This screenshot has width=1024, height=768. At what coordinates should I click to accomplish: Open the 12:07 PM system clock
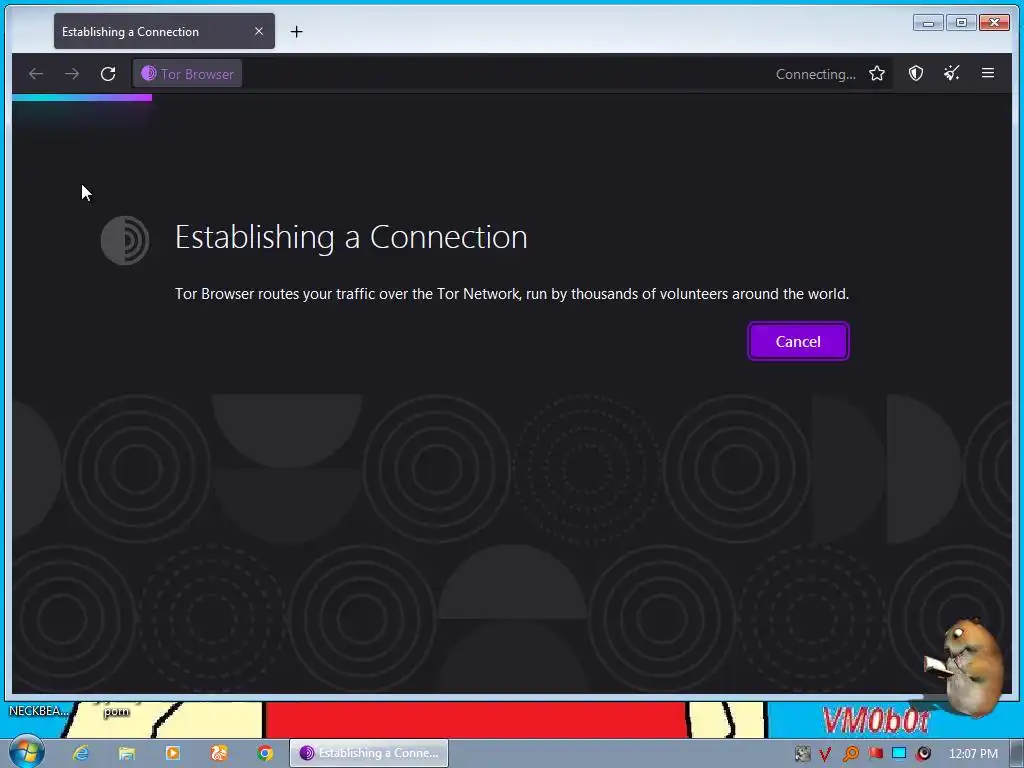tap(973, 754)
